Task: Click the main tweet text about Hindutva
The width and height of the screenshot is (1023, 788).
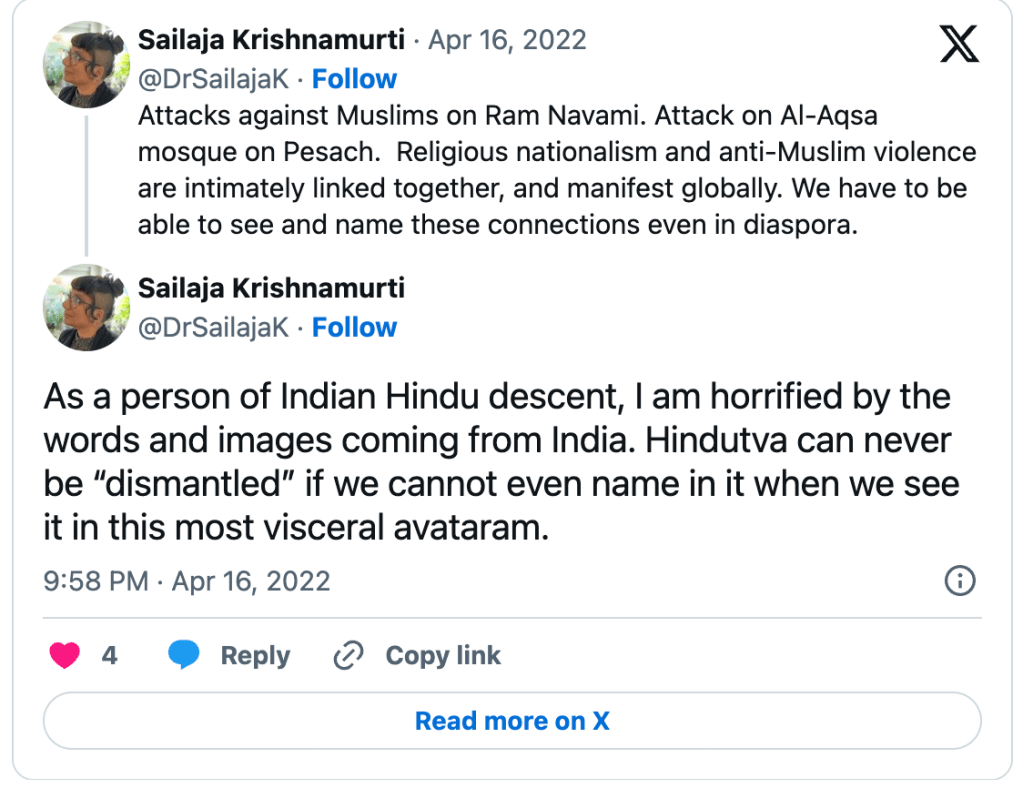Action: [x=500, y=462]
